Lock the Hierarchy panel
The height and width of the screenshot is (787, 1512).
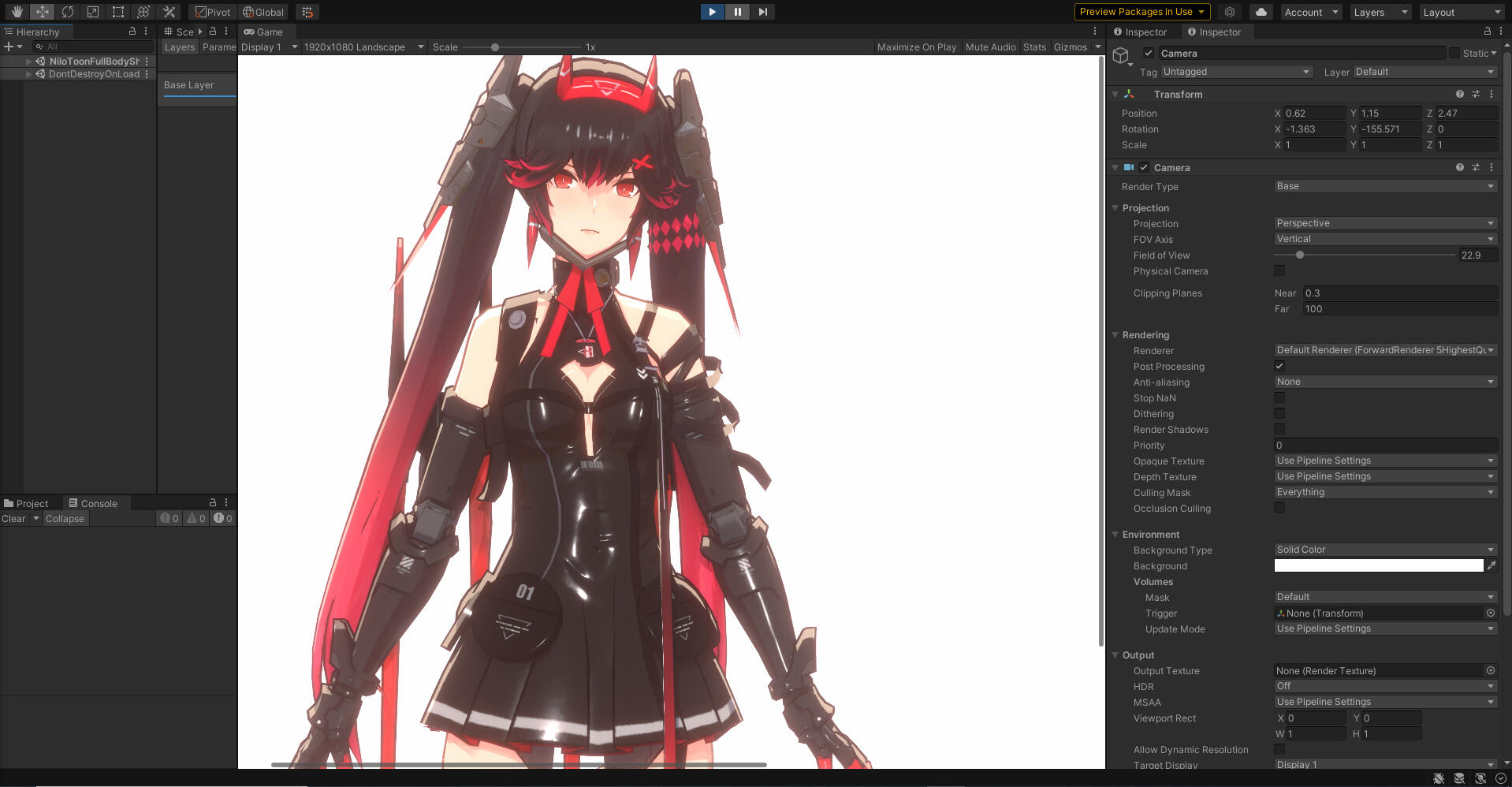click(132, 32)
